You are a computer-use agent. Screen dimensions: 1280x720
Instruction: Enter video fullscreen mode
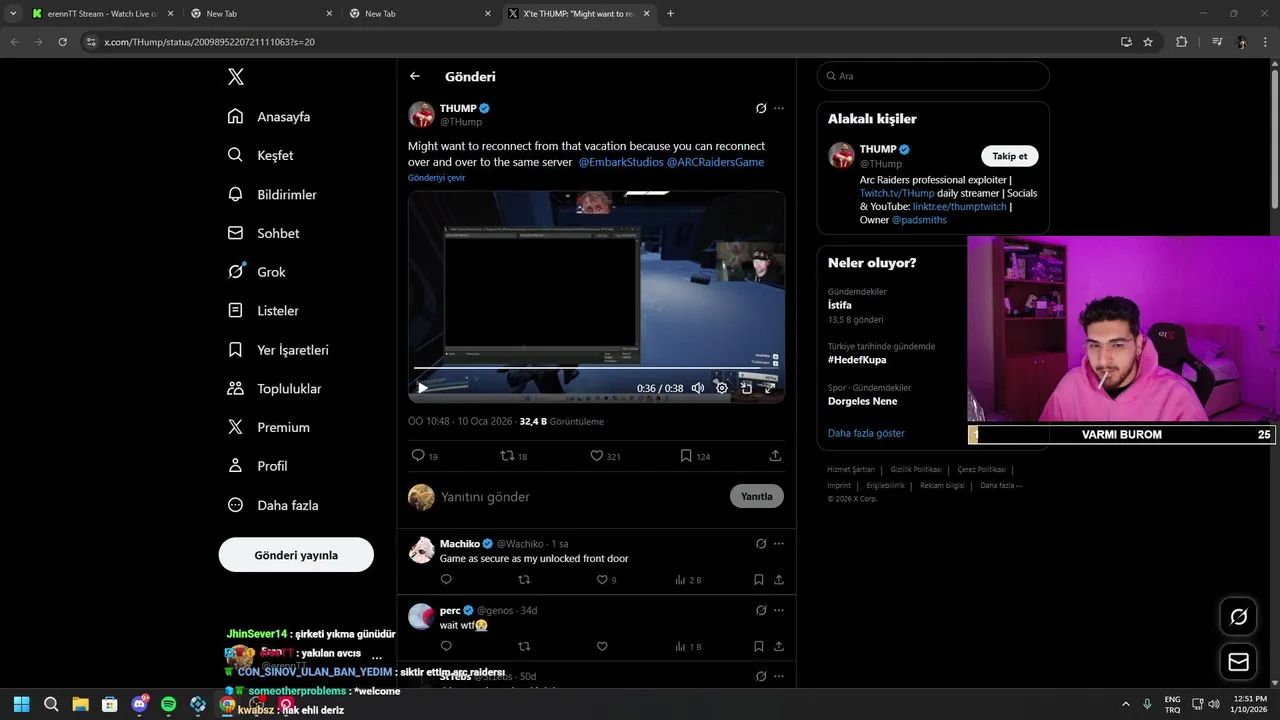(770, 388)
